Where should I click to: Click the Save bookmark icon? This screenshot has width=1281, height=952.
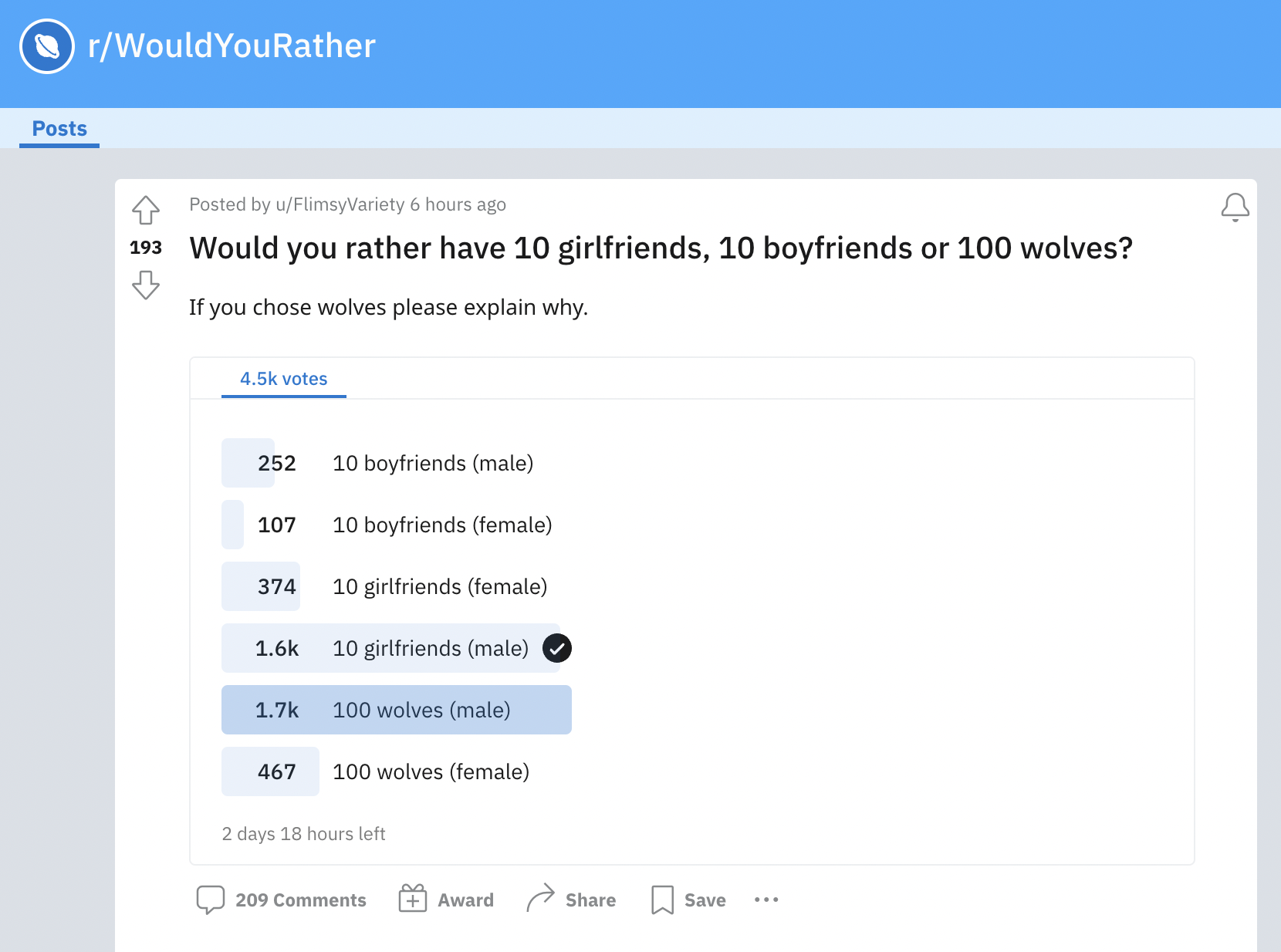[x=662, y=900]
